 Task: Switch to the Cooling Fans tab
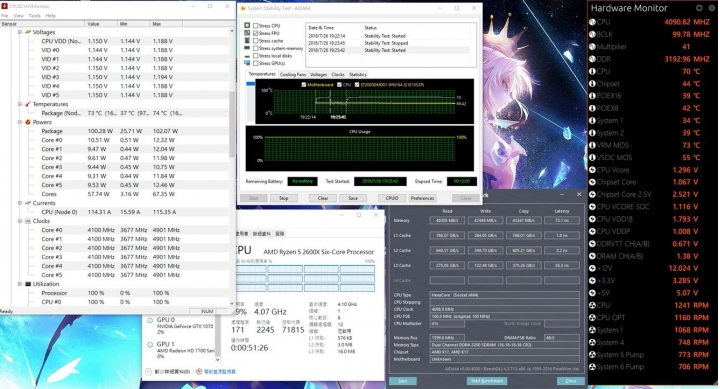[292, 74]
